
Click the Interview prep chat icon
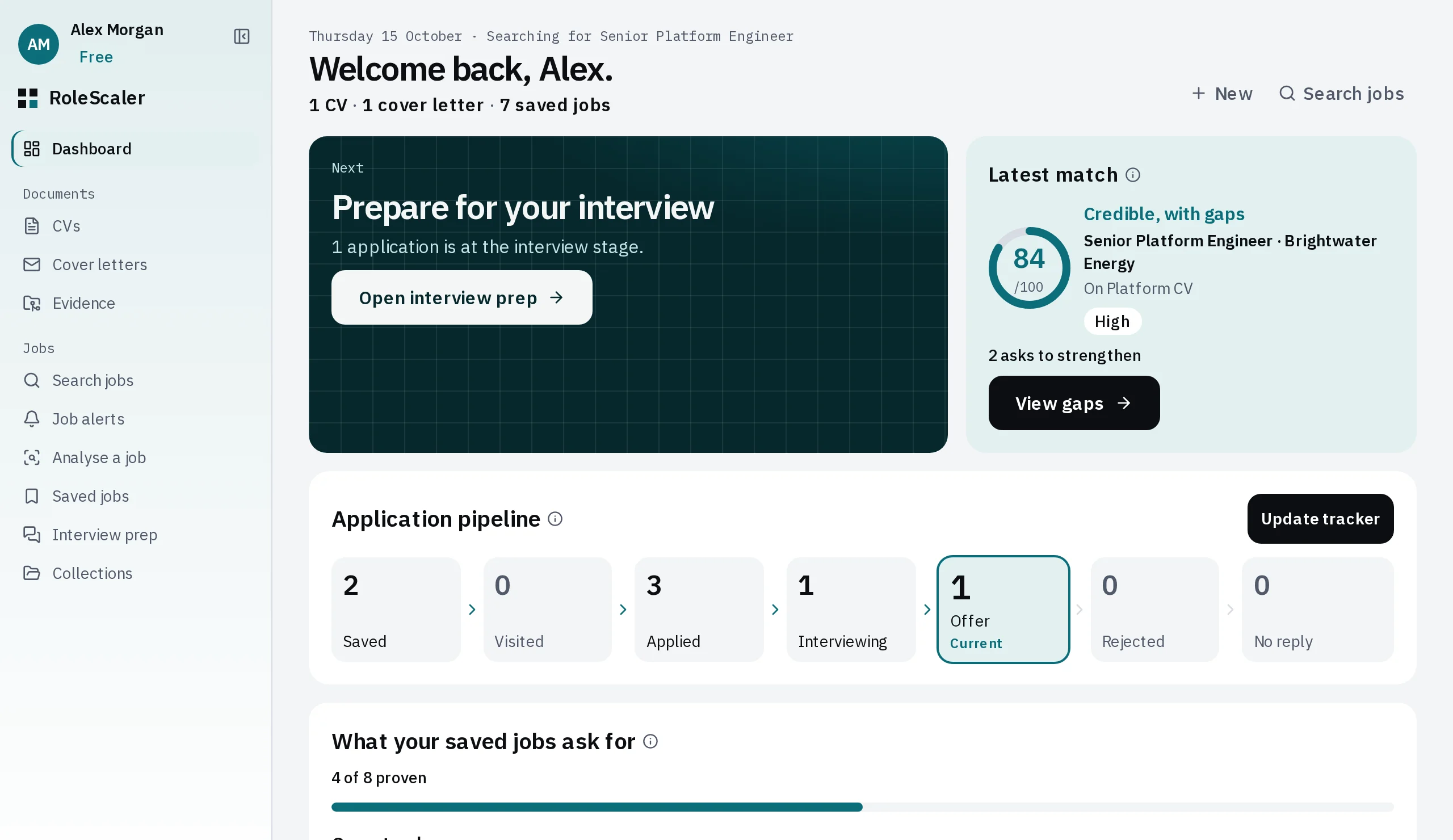click(32, 535)
